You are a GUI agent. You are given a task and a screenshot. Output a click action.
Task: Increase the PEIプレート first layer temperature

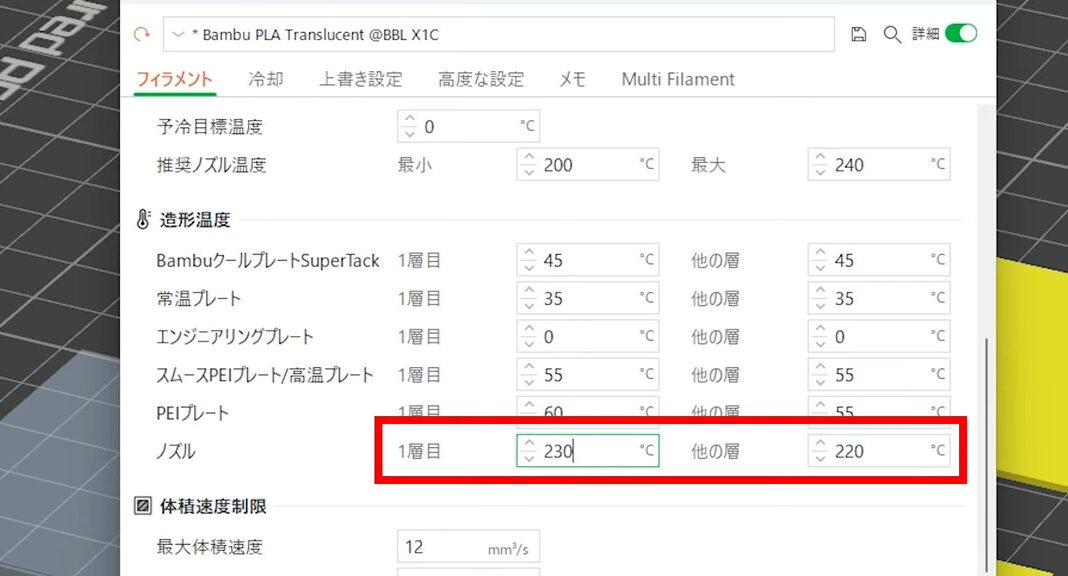click(x=528, y=406)
